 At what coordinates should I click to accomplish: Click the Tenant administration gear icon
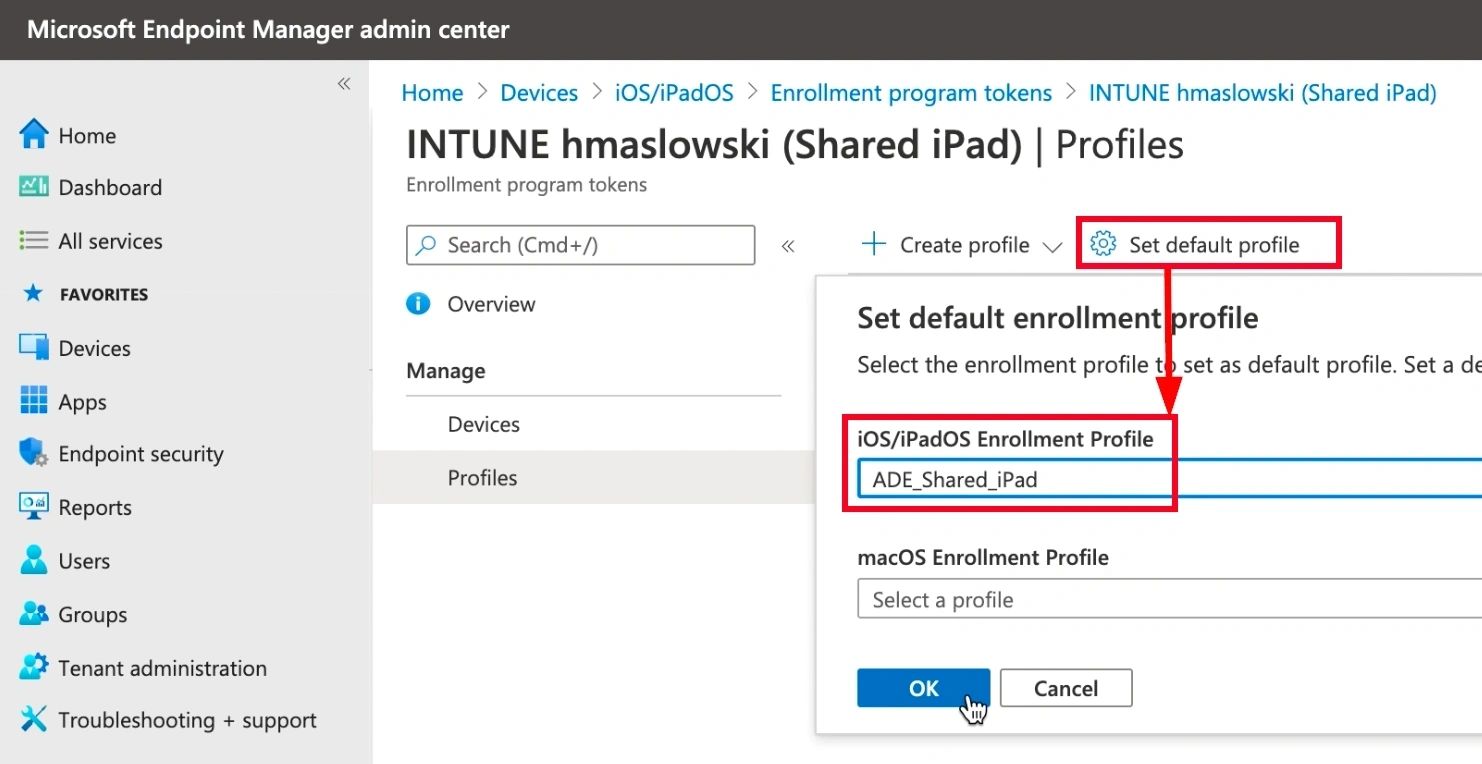[34, 667]
